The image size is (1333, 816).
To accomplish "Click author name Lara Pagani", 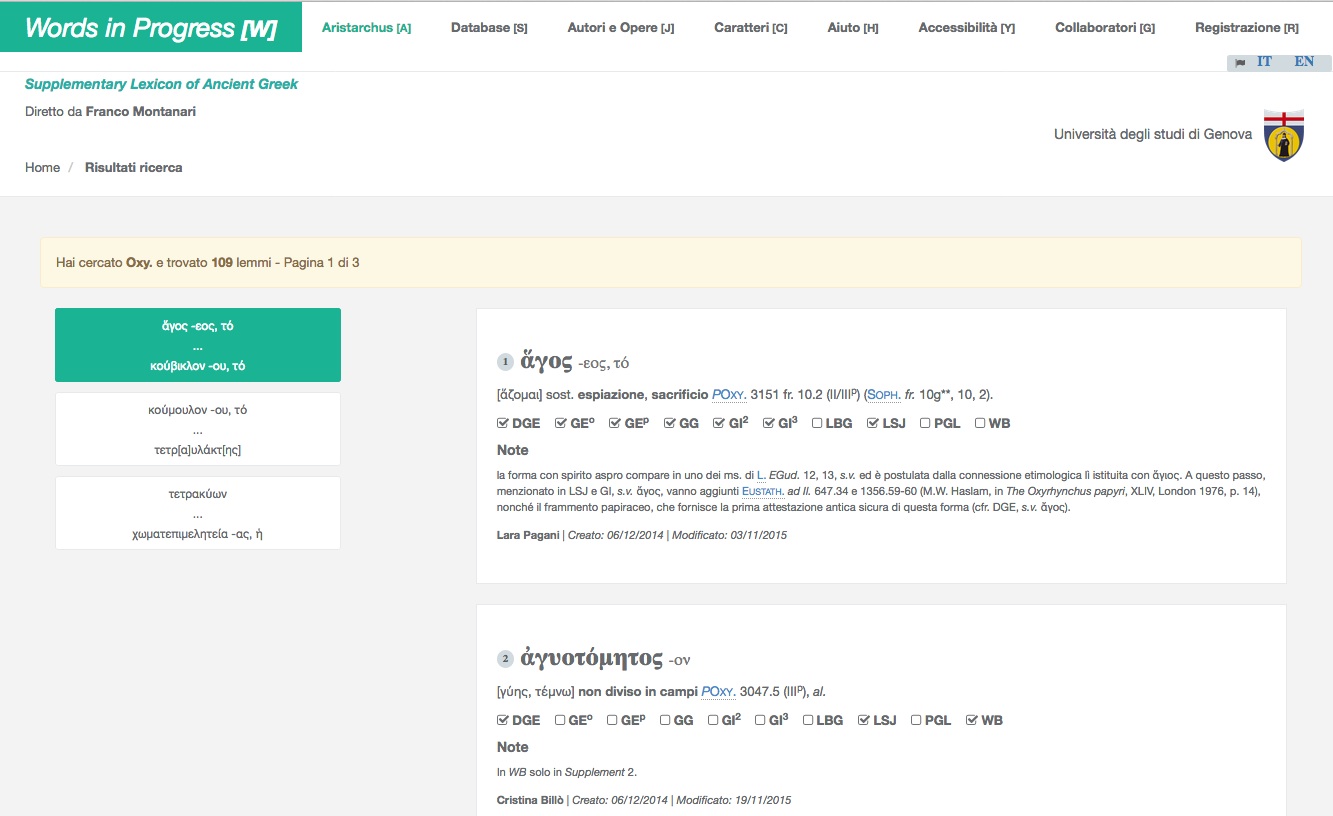I will click(528, 536).
